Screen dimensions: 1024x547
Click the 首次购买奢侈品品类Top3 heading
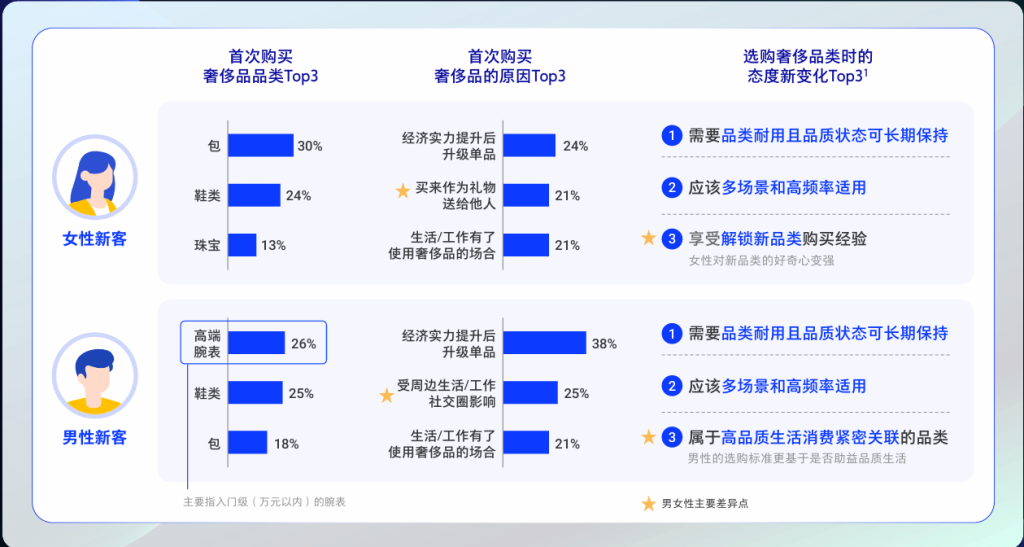click(x=260, y=66)
